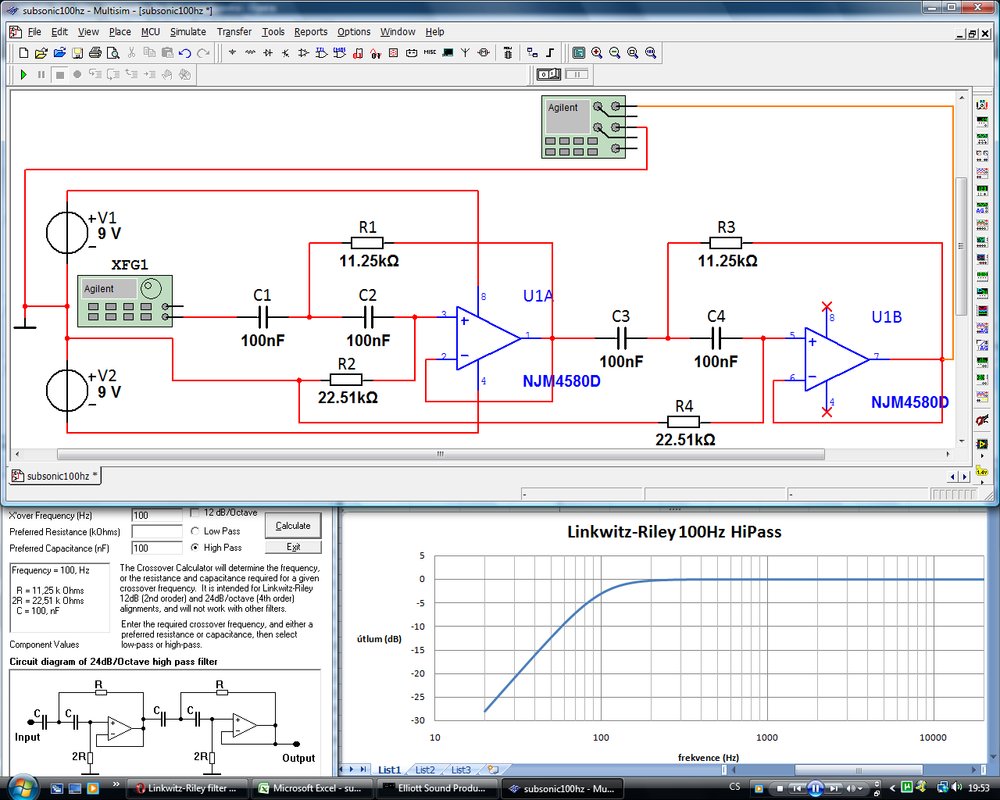Open the Place menu

120,32
